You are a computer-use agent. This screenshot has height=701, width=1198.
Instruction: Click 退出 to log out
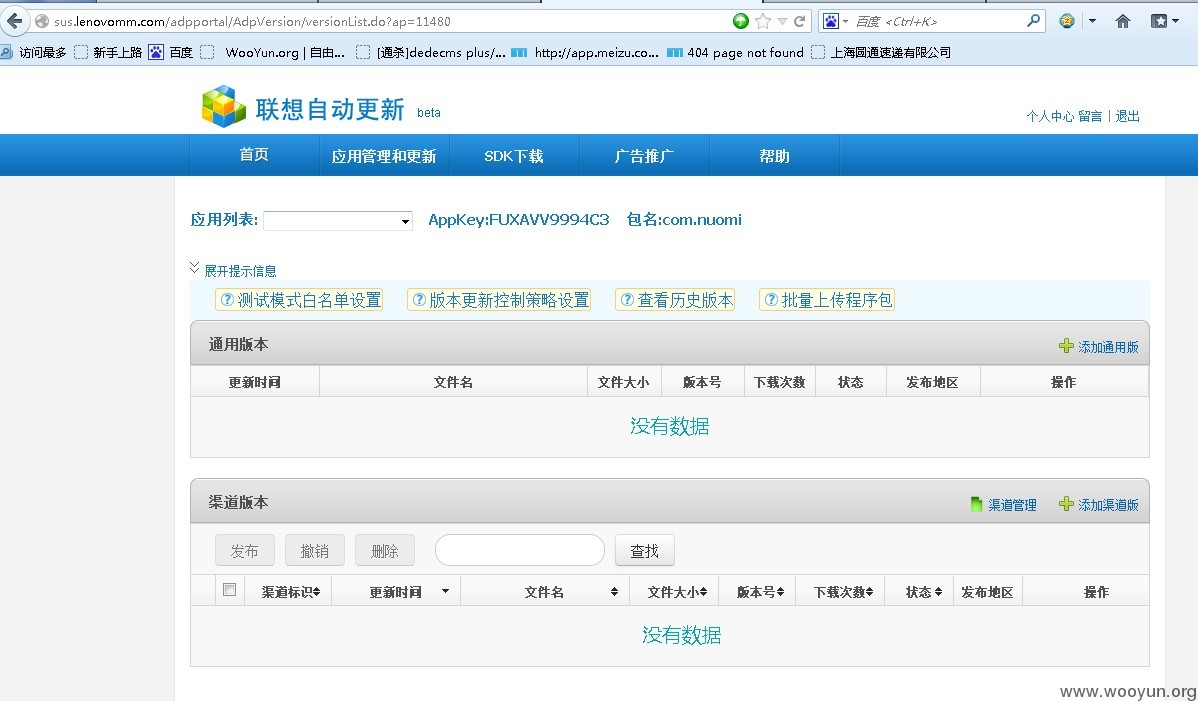point(1128,116)
